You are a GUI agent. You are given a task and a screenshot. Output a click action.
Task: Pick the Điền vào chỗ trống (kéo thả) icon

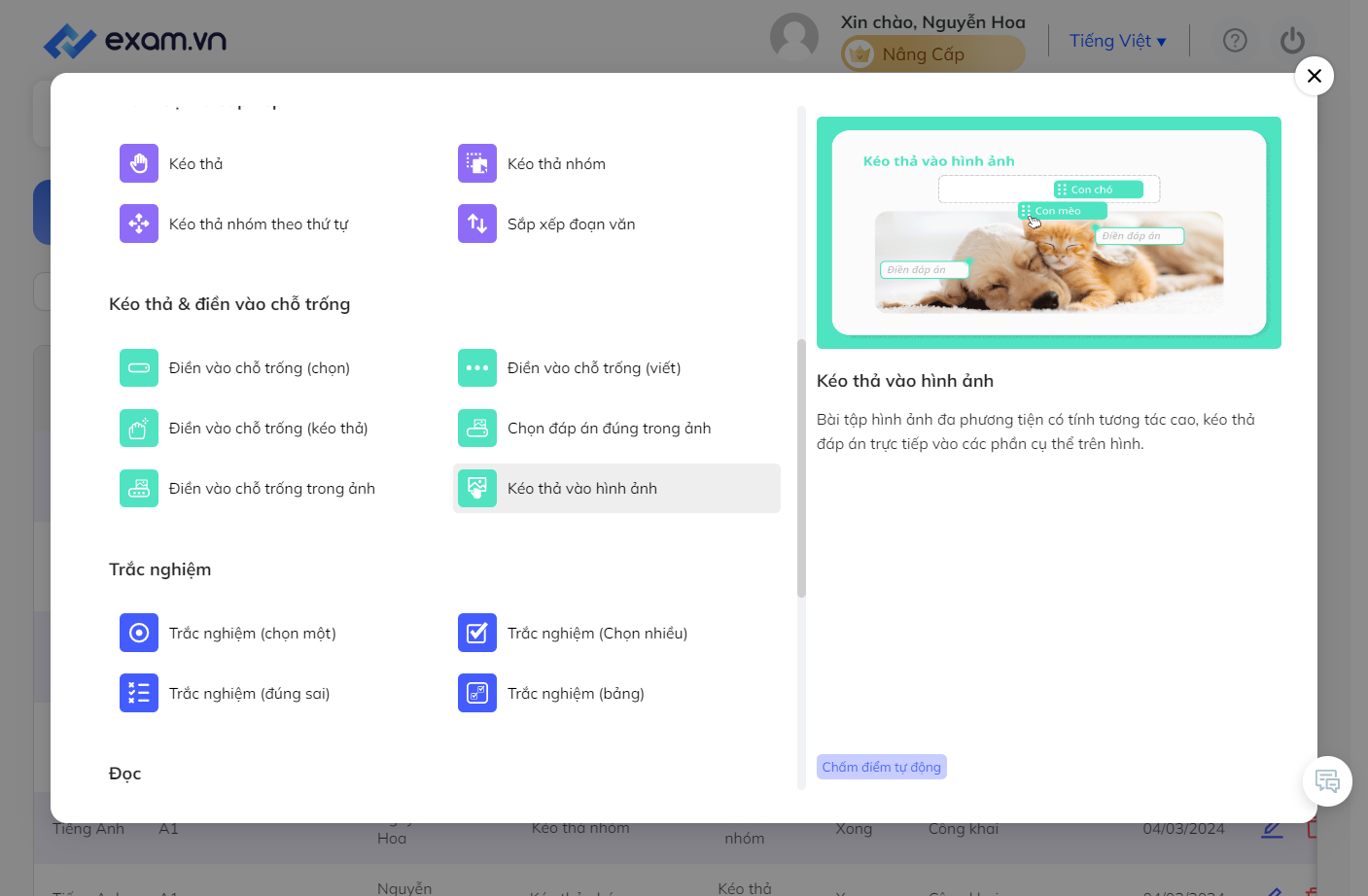click(139, 428)
